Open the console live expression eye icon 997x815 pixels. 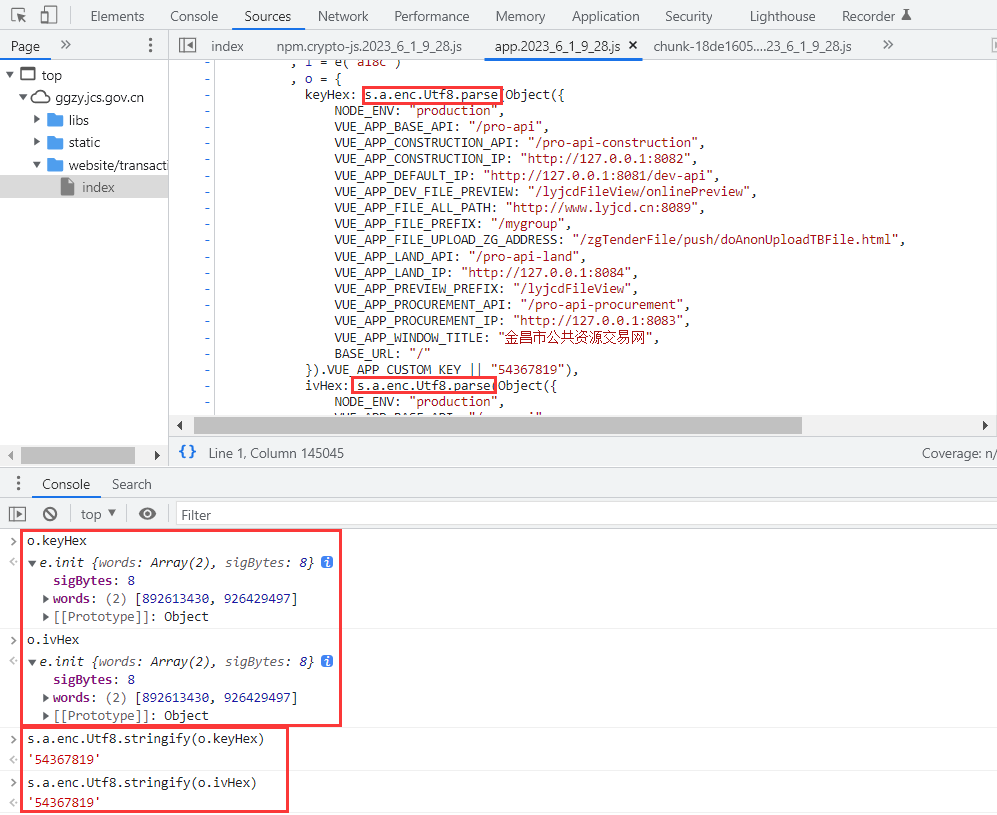pos(148,514)
